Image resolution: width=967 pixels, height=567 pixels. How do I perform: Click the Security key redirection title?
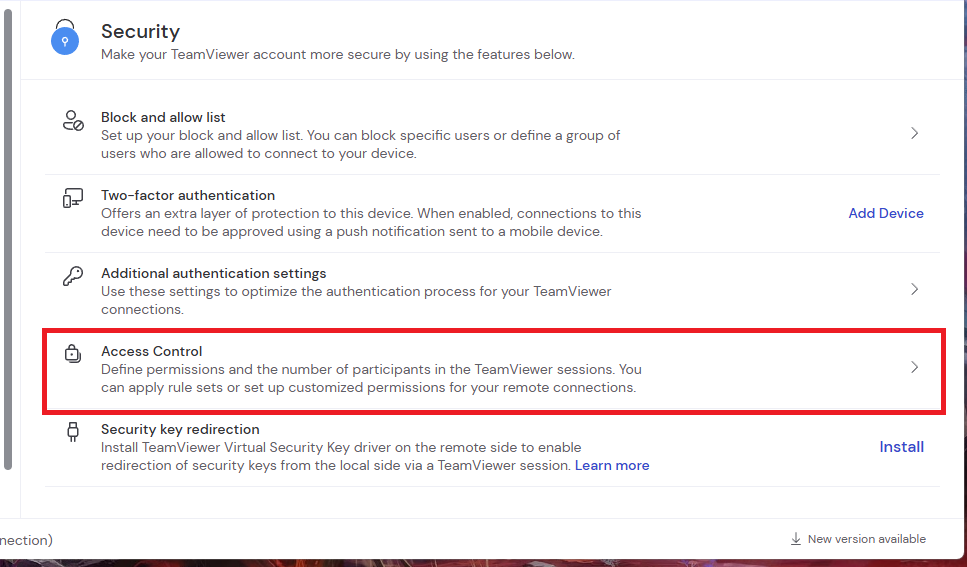pos(180,429)
